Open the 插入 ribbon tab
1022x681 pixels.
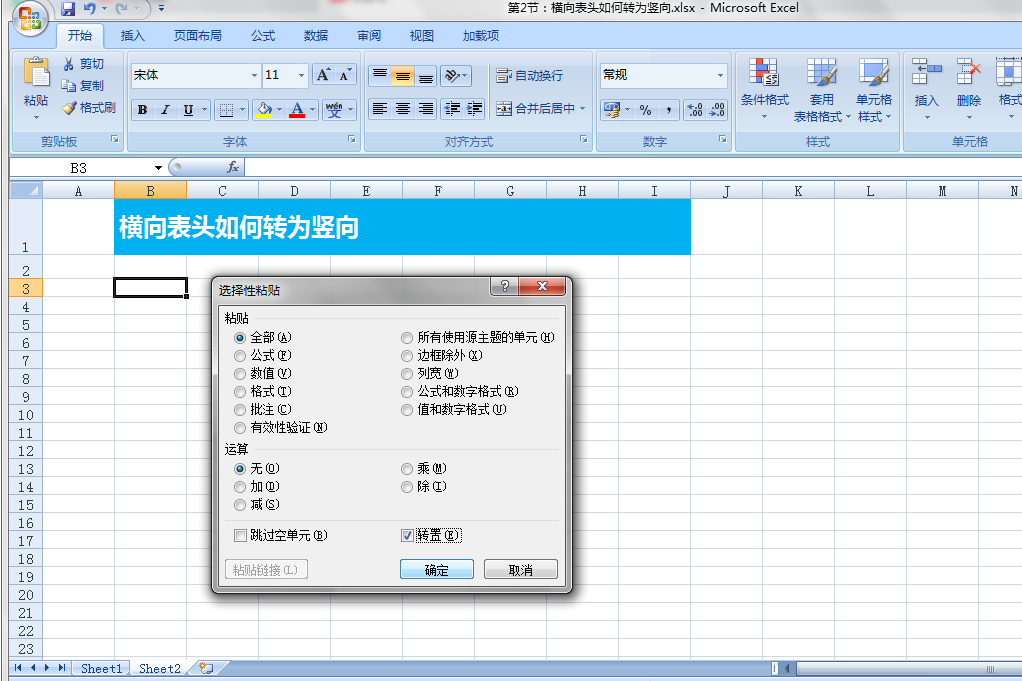pyautogui.click(x=133, y=36)
